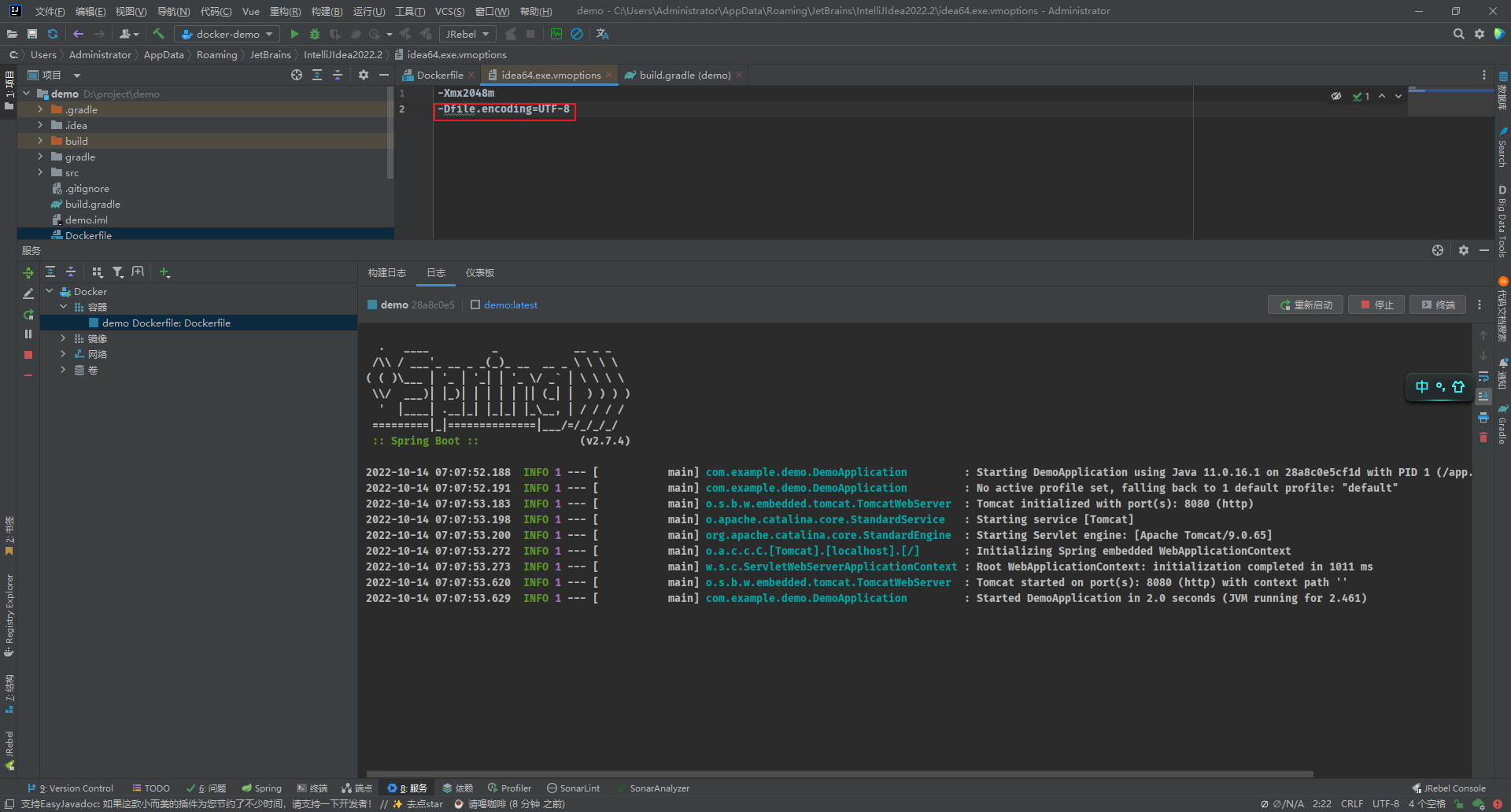Toggle the scroll-to-end log gutter icon
This screenshot has height=812, width=1511.
[1483, 397]
